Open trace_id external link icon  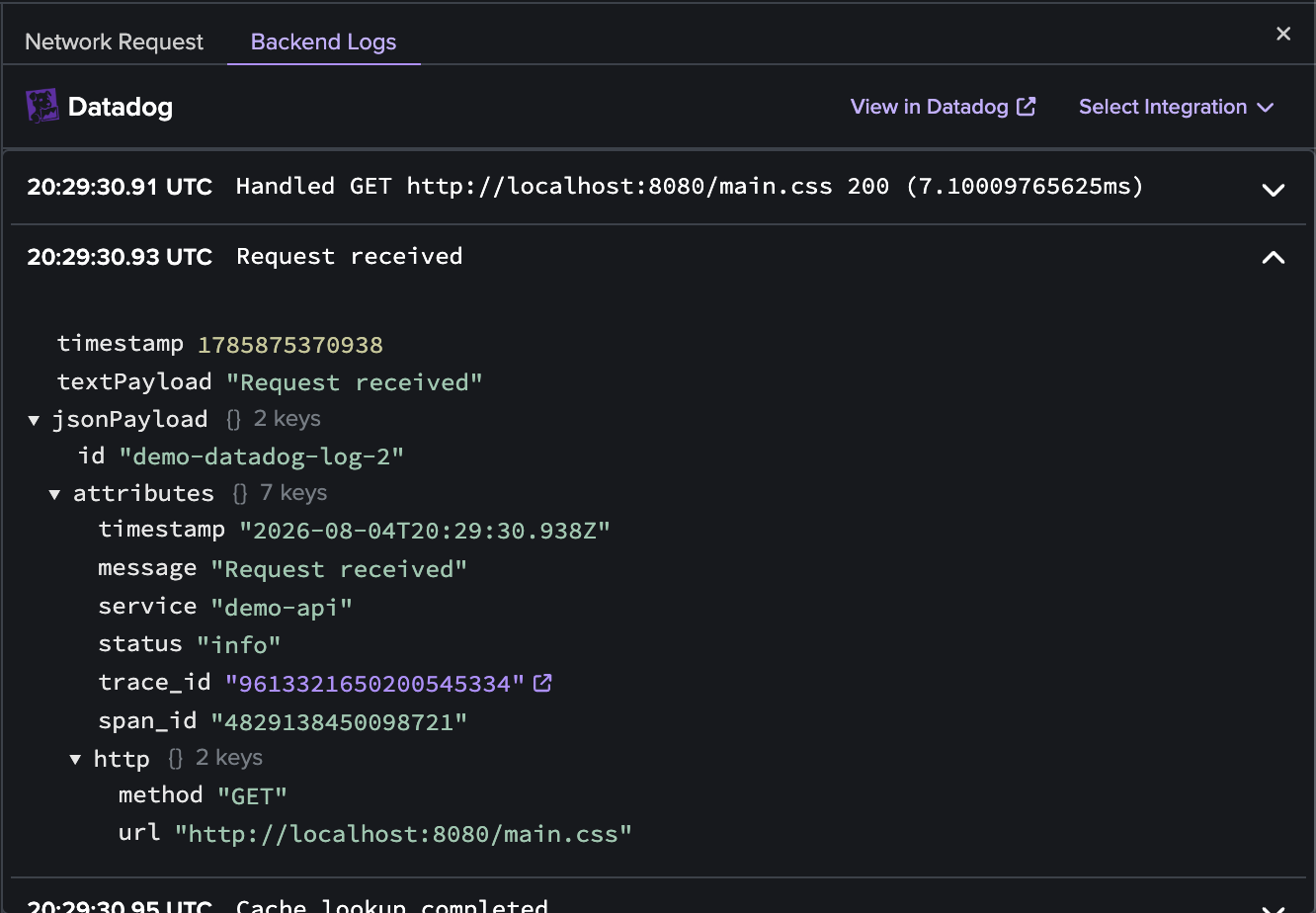click(x=542, y=683)
